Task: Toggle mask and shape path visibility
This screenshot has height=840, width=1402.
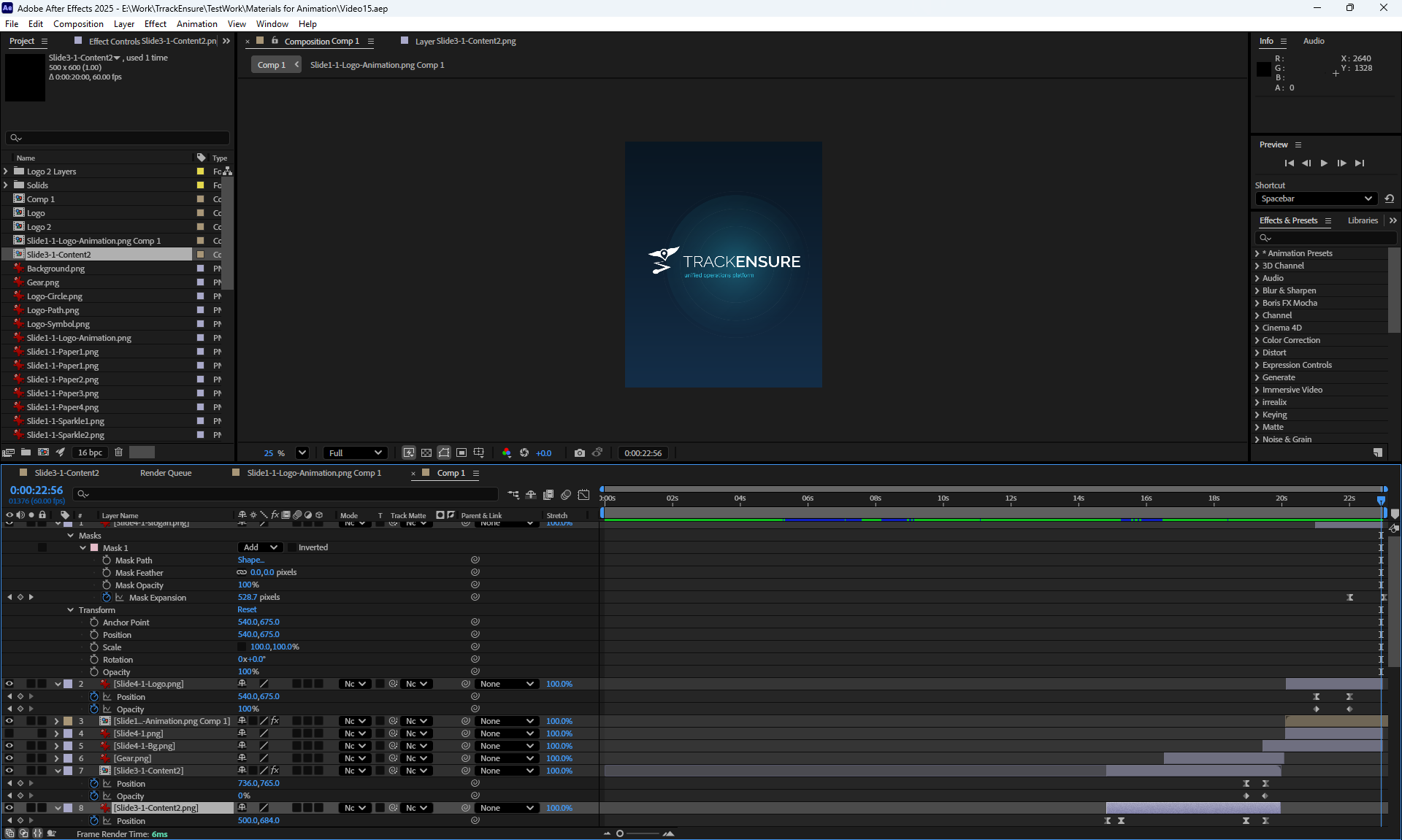Action: point(444,453)
